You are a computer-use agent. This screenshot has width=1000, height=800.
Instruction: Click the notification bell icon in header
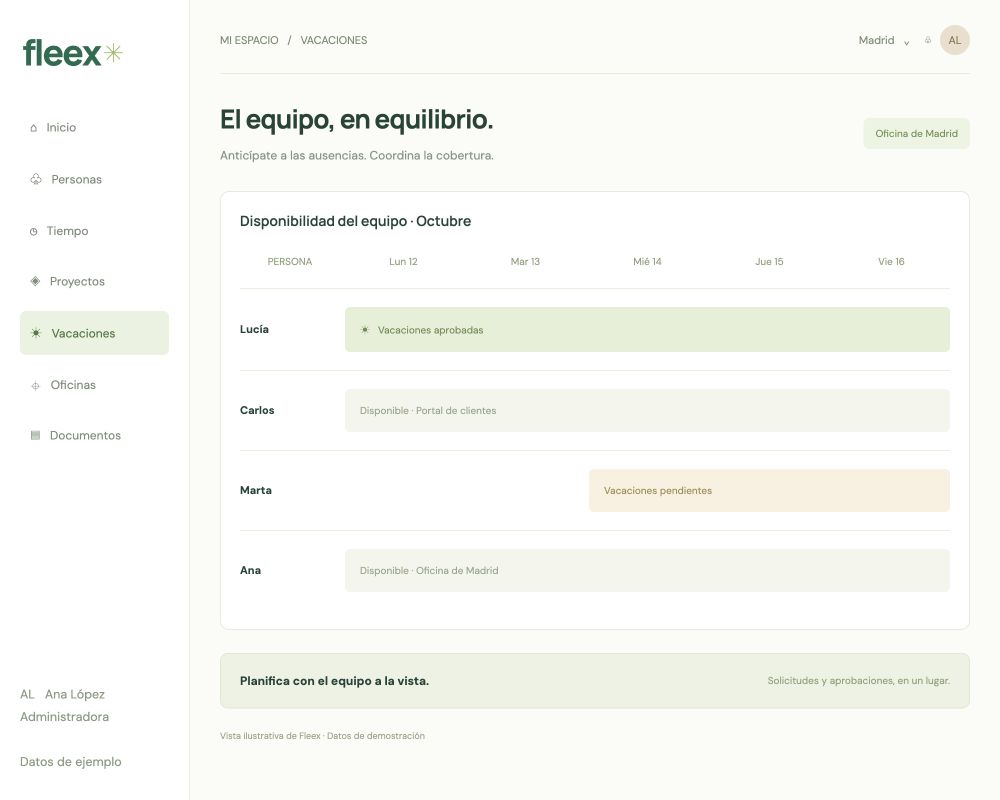pos(928,40)
